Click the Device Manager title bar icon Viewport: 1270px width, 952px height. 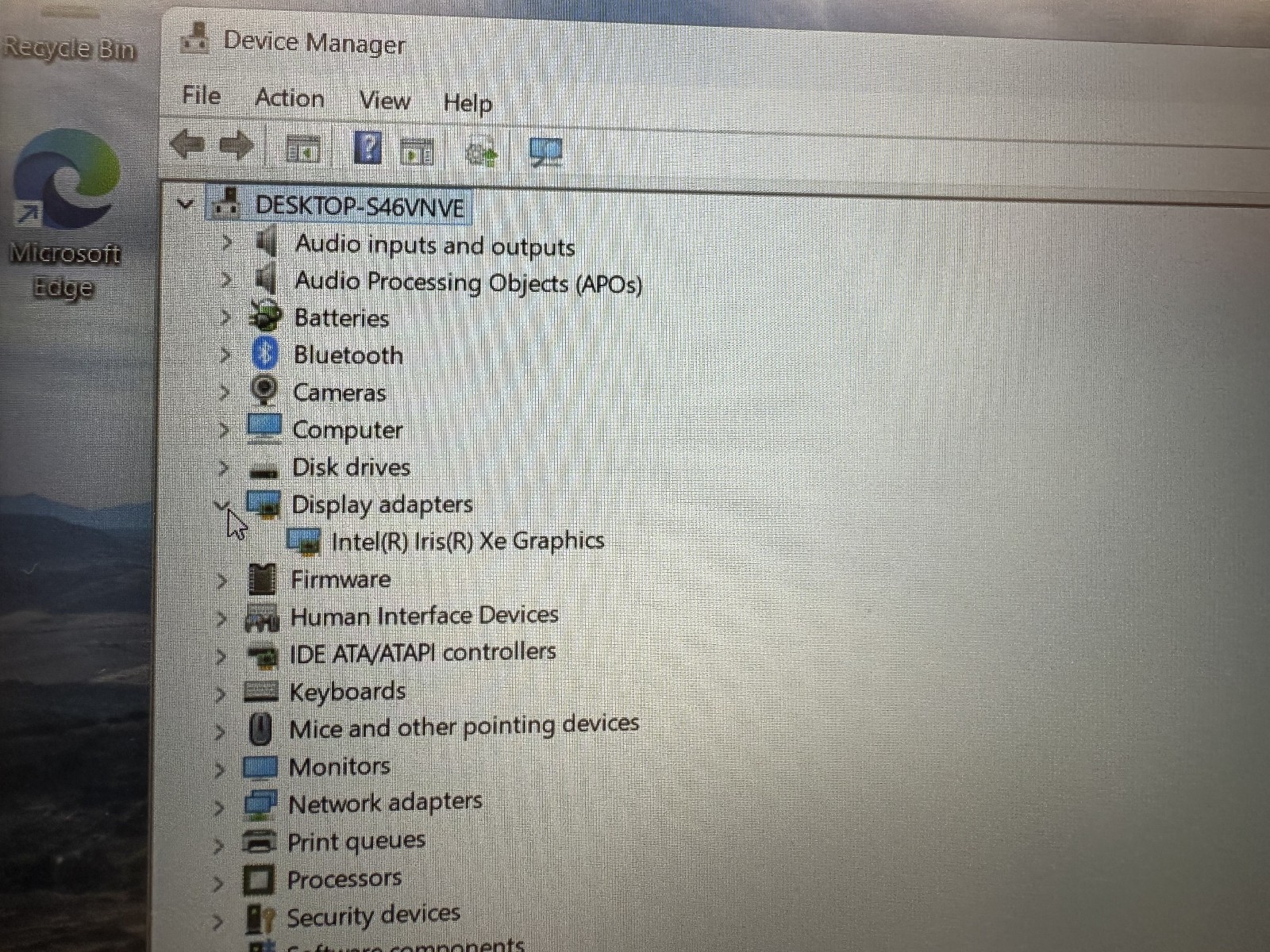tap(195, 37)
